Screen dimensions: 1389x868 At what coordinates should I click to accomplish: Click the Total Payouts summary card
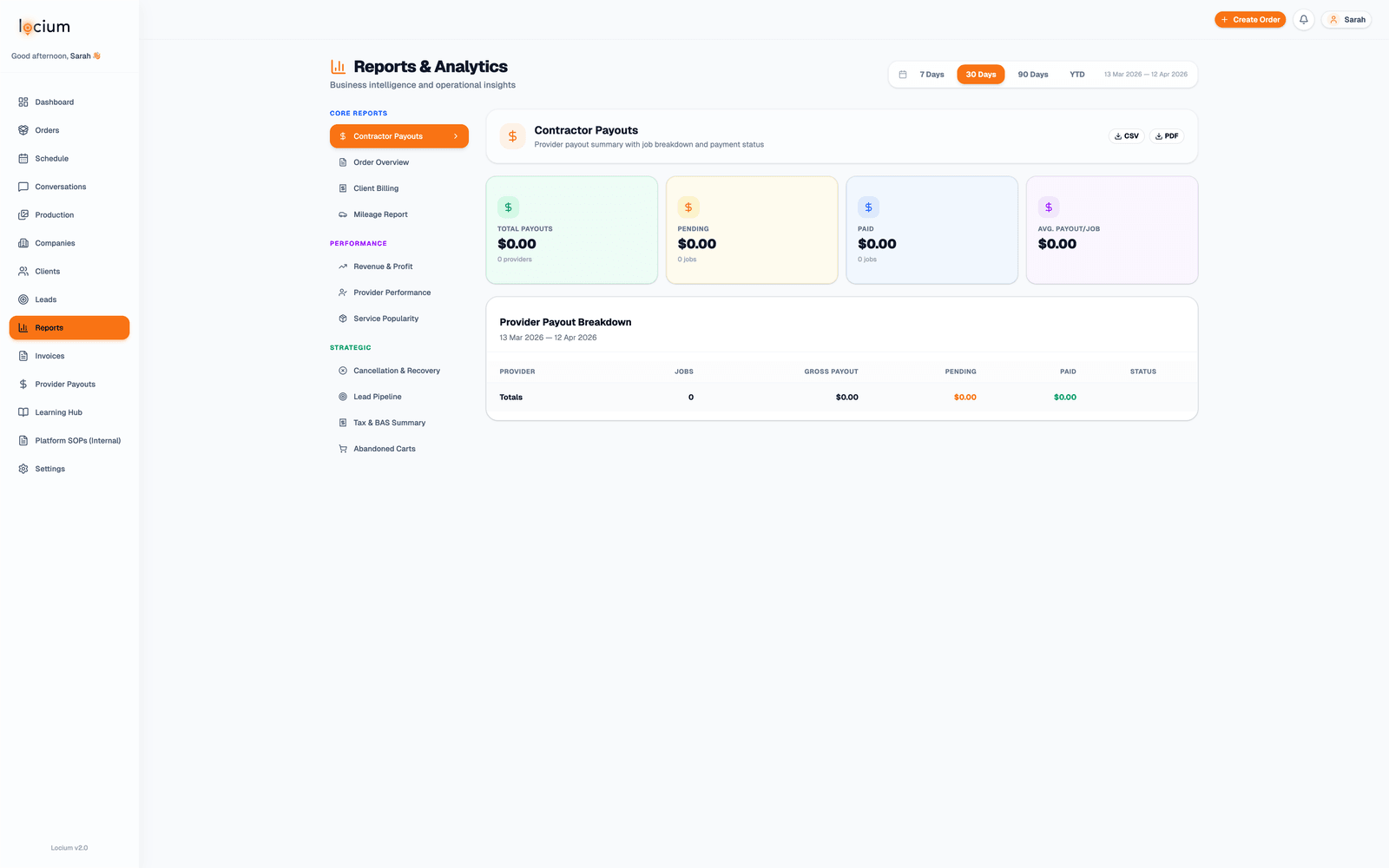(571, 230)
